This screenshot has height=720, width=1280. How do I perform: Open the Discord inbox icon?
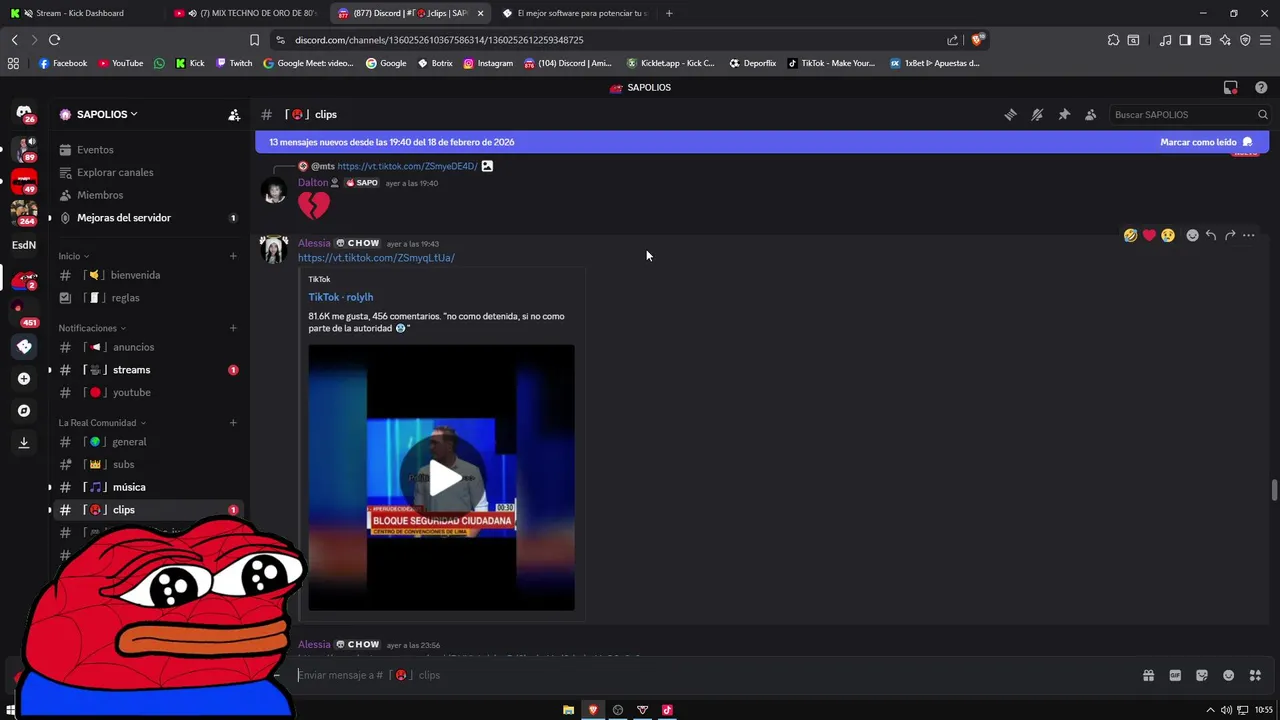pos(1231,88)
